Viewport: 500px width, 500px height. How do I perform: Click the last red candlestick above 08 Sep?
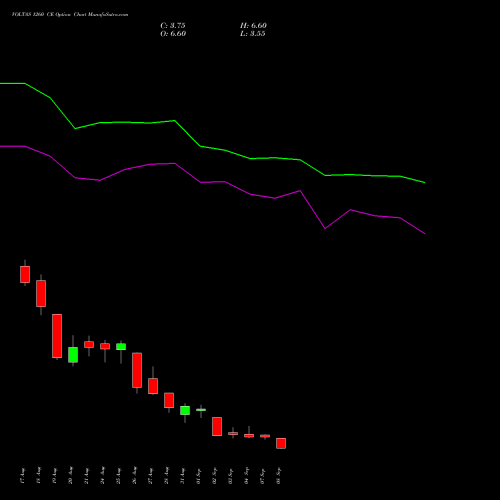[x=281, y=443]
